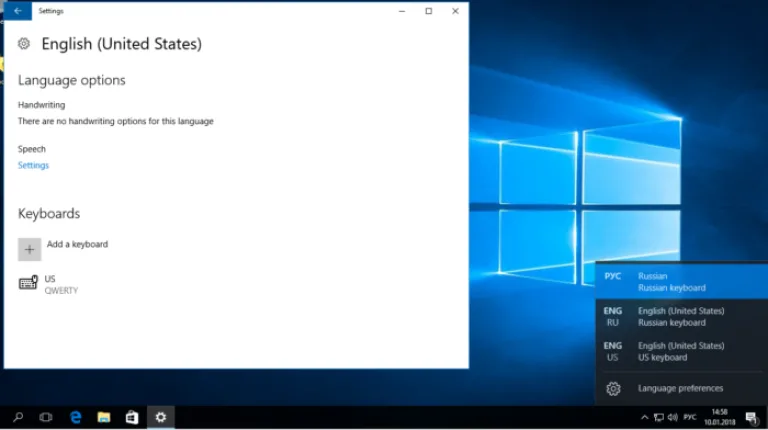
Task: Switch to Russian keyboard (РУС) input
Action: click(681, 282)
